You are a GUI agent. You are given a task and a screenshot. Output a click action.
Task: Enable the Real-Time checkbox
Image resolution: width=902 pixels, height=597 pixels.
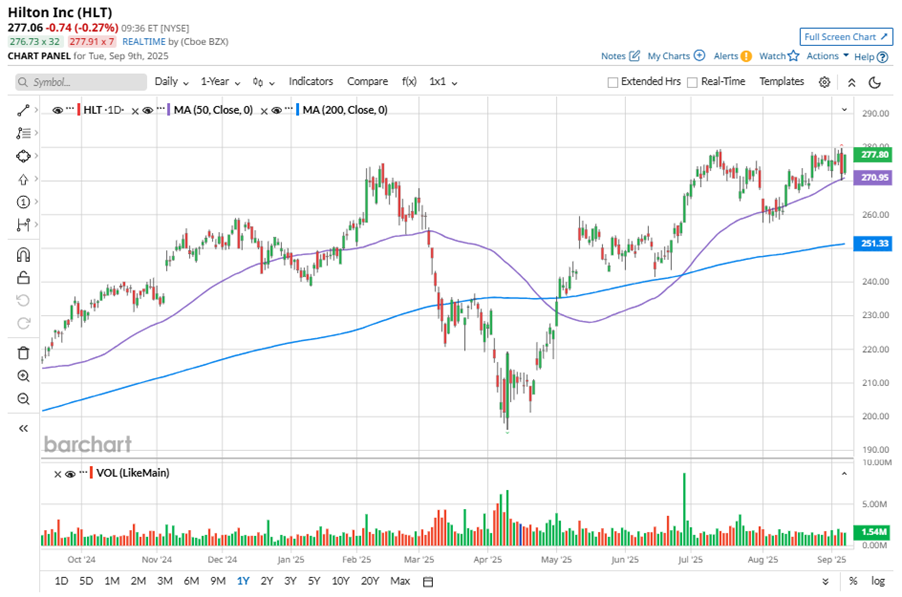coord(693,82)
